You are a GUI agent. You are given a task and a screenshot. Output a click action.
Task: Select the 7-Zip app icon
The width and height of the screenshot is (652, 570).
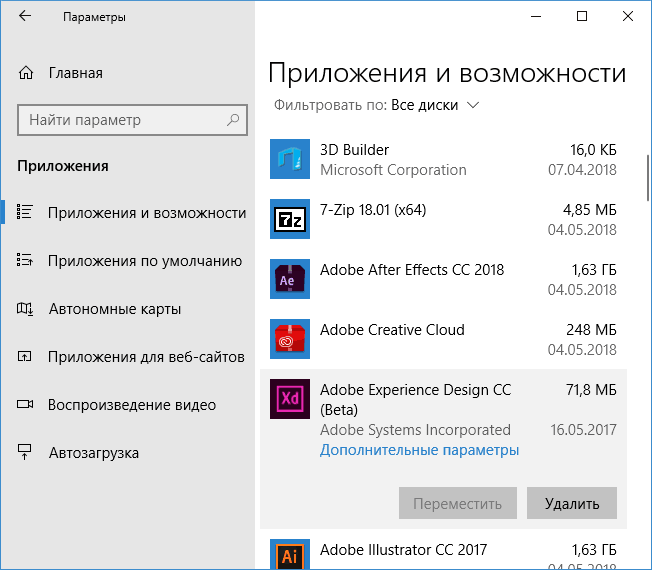pyautogui.click(x=290, y=219)
